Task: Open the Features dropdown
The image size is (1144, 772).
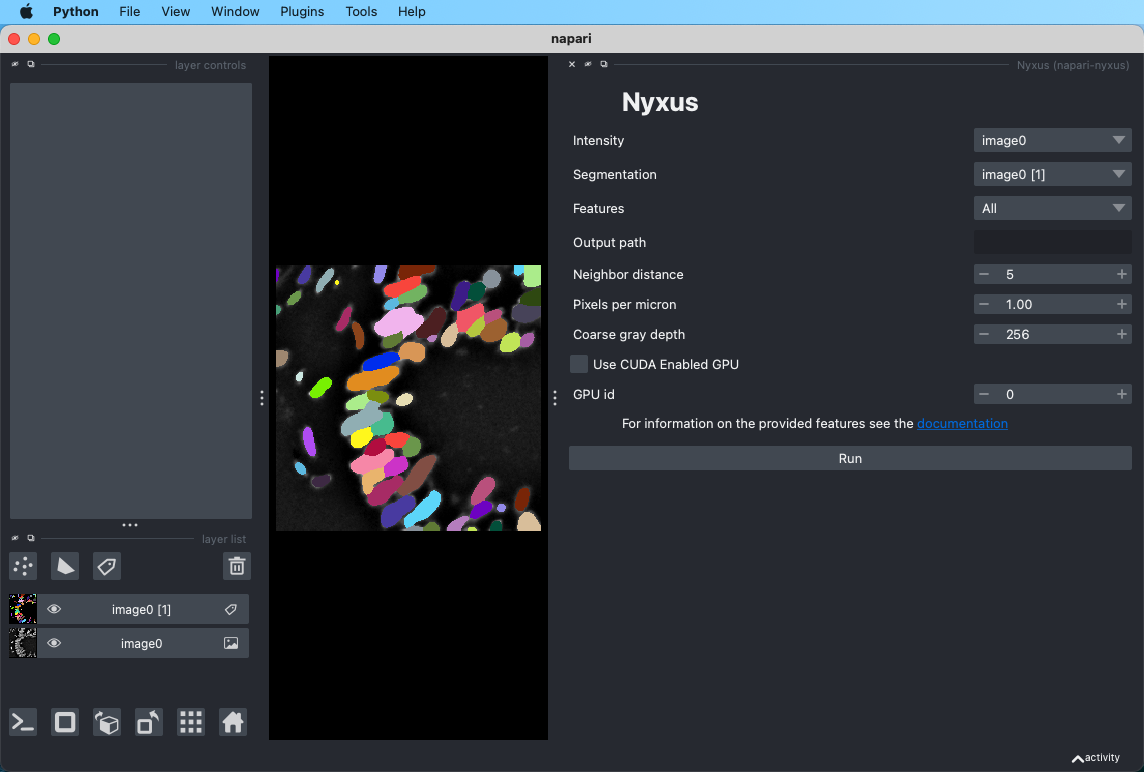Action: [1052, 209]
